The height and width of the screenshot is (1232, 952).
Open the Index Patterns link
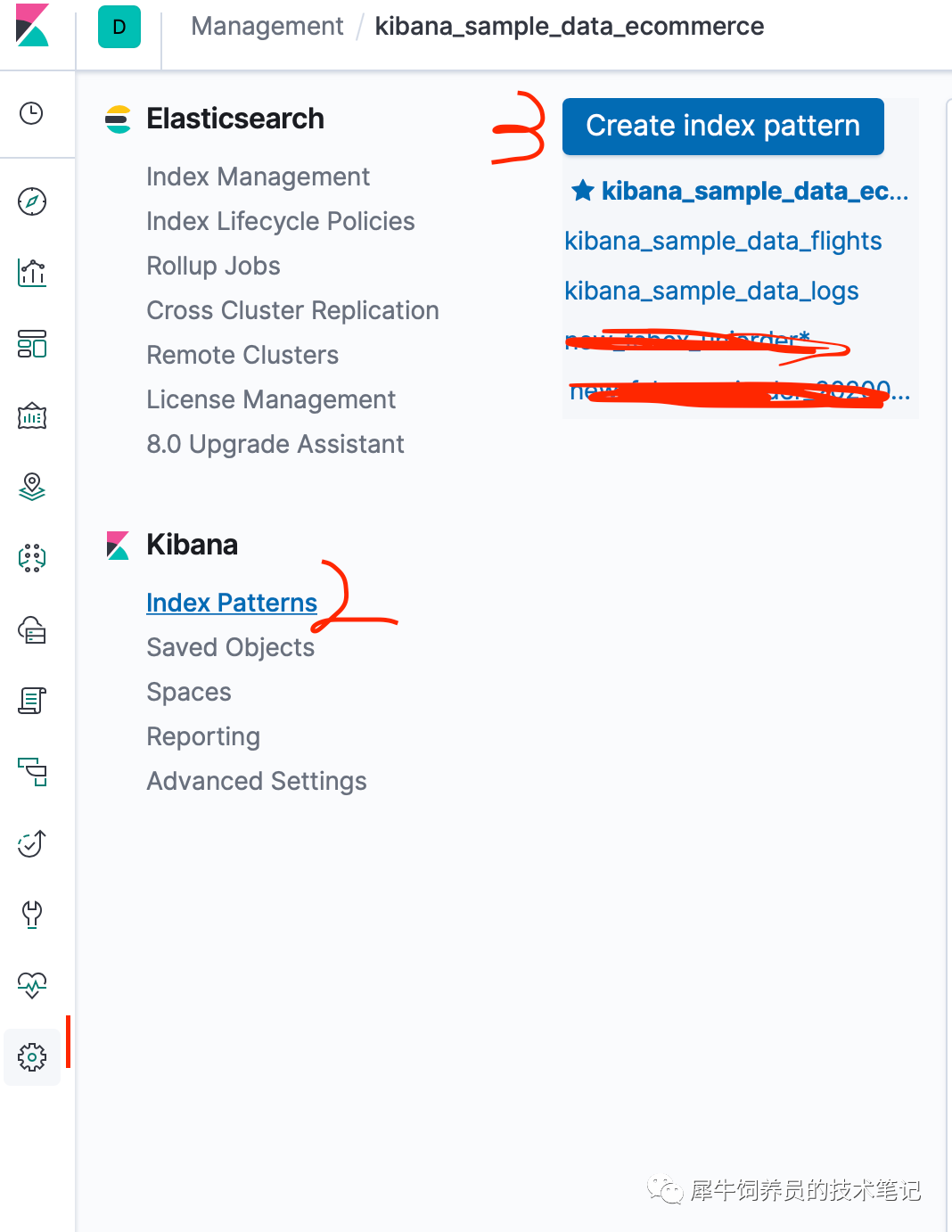231,603
